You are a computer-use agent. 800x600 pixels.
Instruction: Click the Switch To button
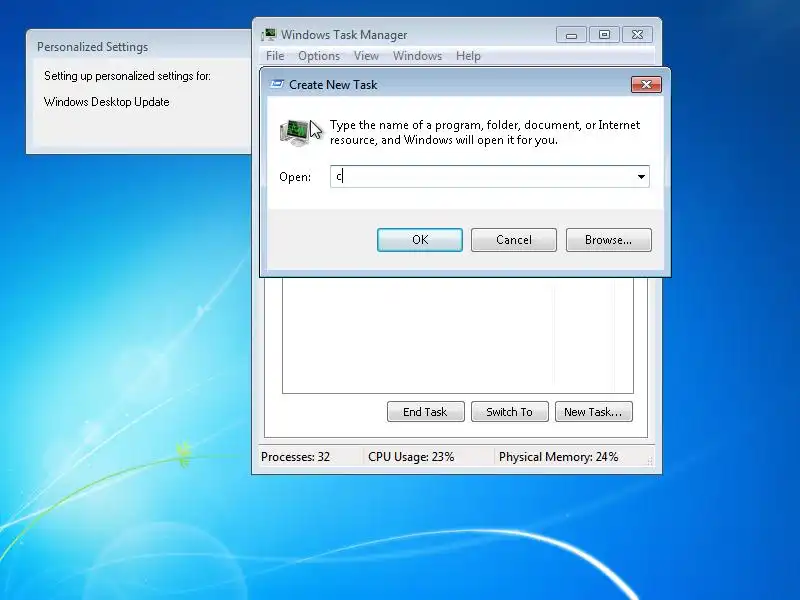tap(510, 412)
